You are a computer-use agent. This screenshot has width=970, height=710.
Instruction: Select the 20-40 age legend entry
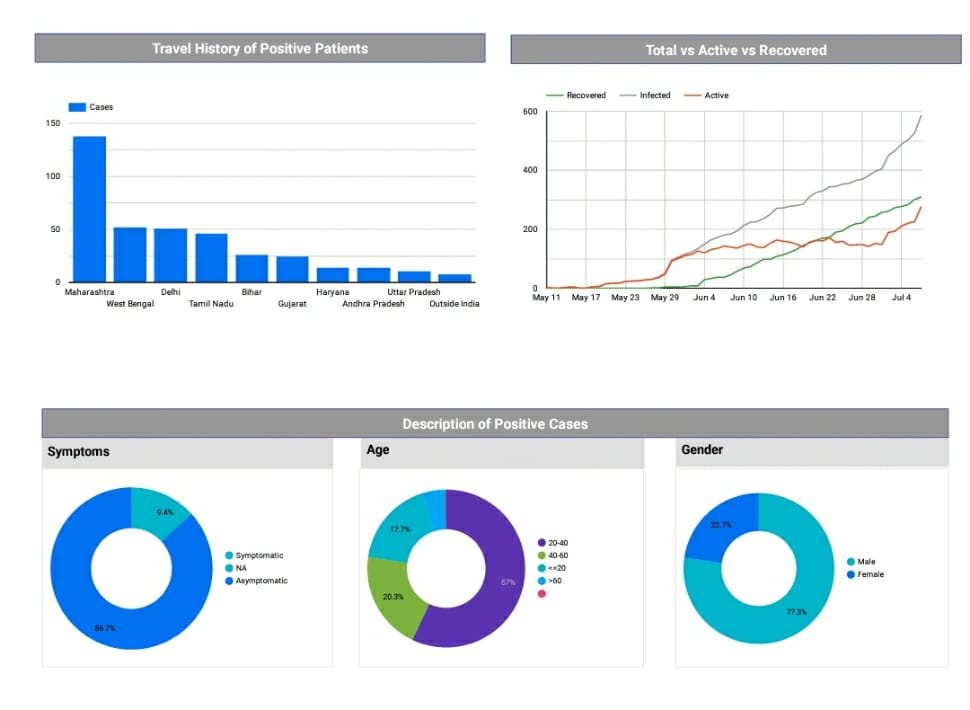(553, 542)
